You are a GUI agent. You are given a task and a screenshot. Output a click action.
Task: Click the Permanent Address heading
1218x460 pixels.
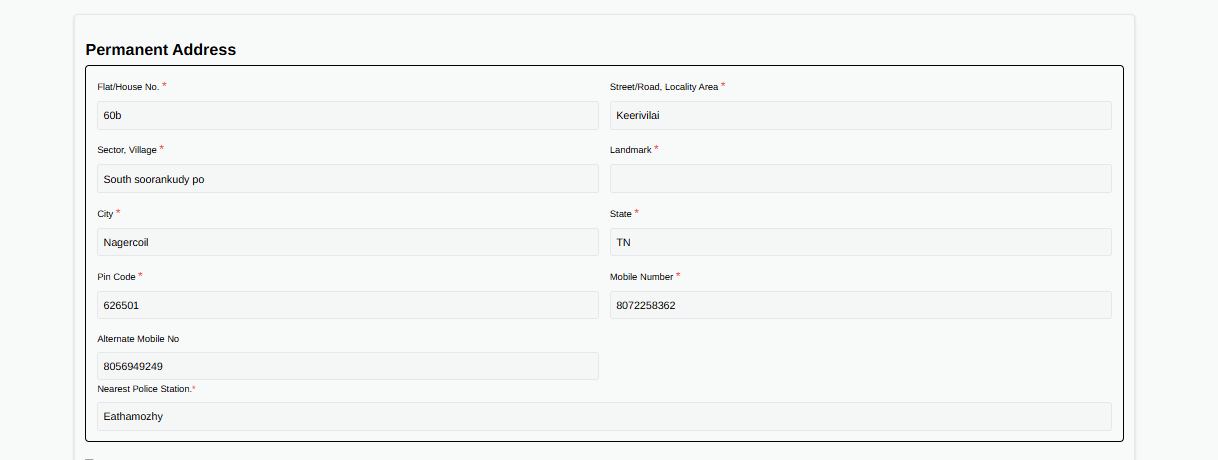coord(161,49)
